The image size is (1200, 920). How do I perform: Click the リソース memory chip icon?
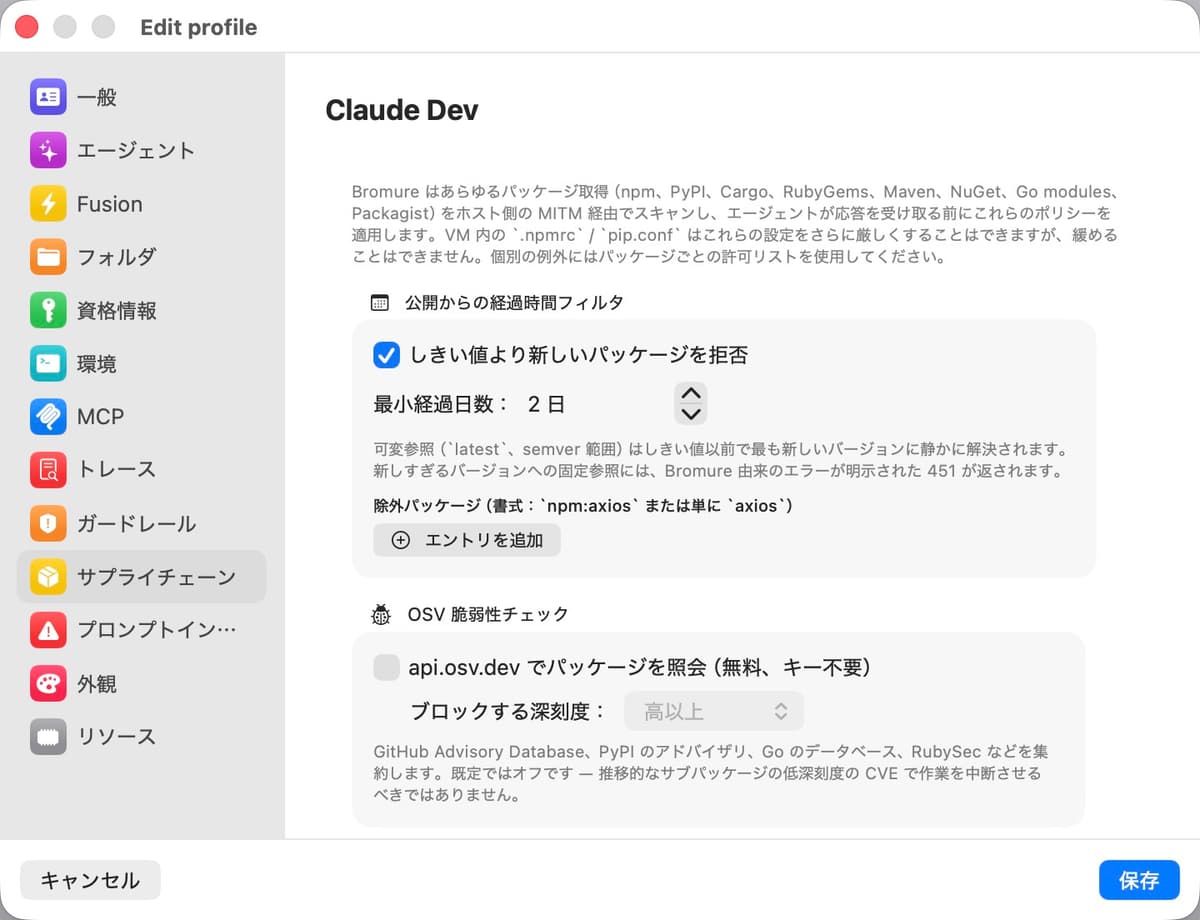pyautogui.click(x=48, y=737)
